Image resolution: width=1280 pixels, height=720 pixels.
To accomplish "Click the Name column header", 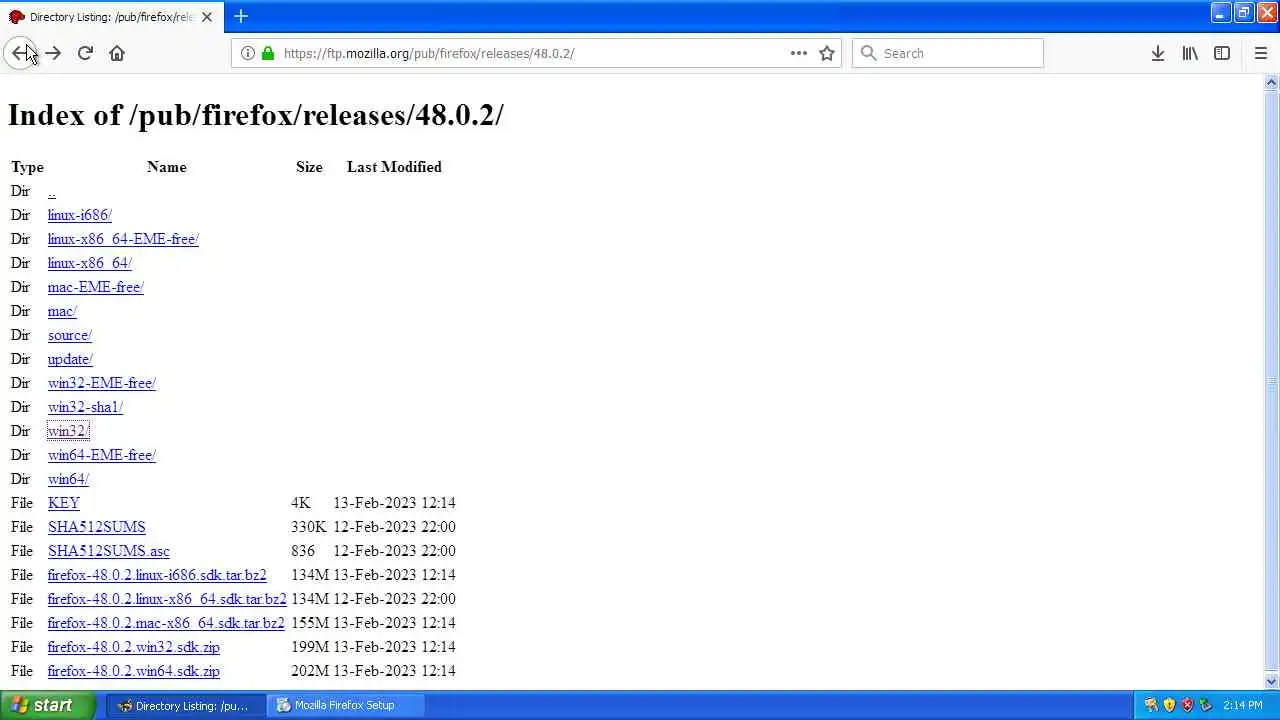I will click(x=167, y=167).
